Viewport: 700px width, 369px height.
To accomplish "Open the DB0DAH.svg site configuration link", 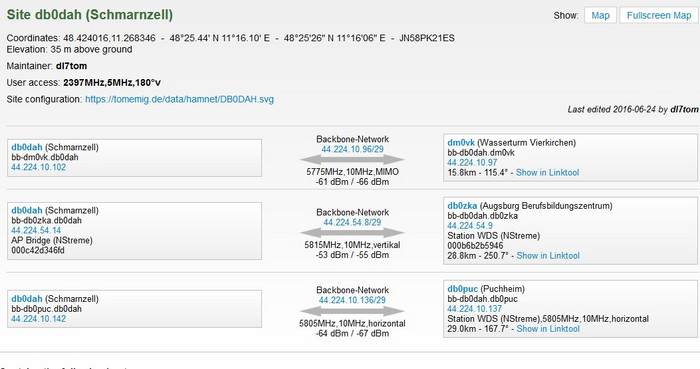I will pos(179,99).
